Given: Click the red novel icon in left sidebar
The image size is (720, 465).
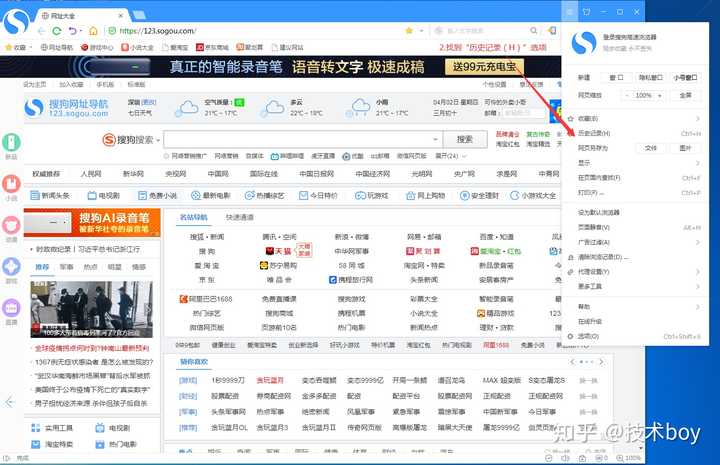Looking at the screenshot, I should 11,184.
